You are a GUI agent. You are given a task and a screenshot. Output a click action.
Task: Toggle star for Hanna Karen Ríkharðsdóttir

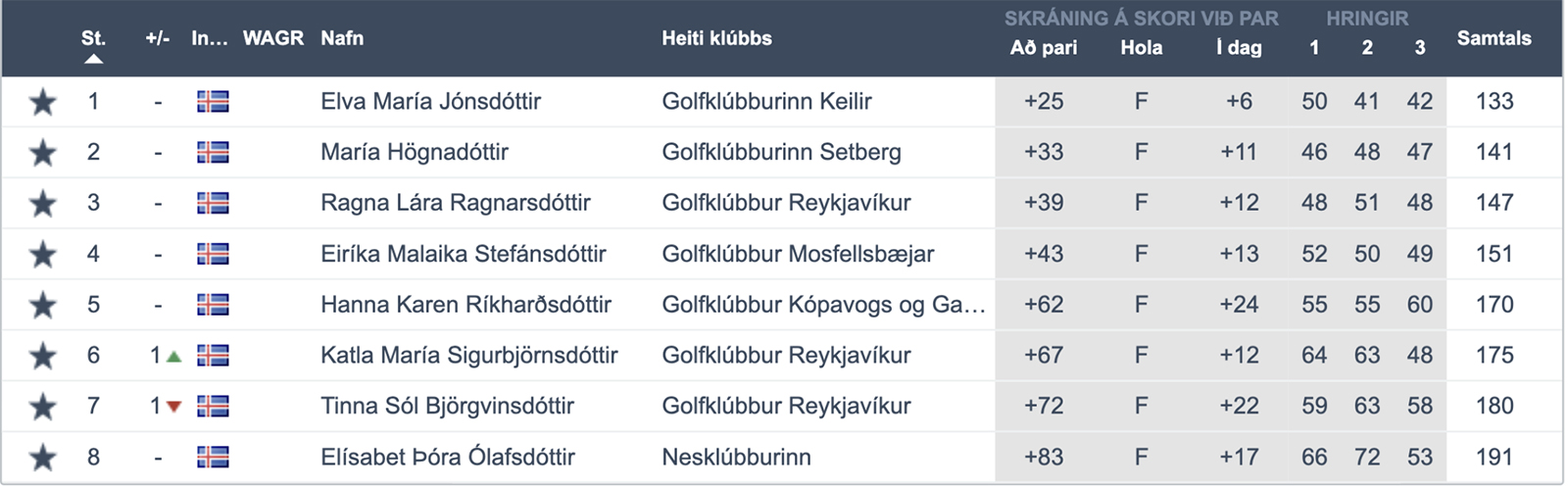42,306
